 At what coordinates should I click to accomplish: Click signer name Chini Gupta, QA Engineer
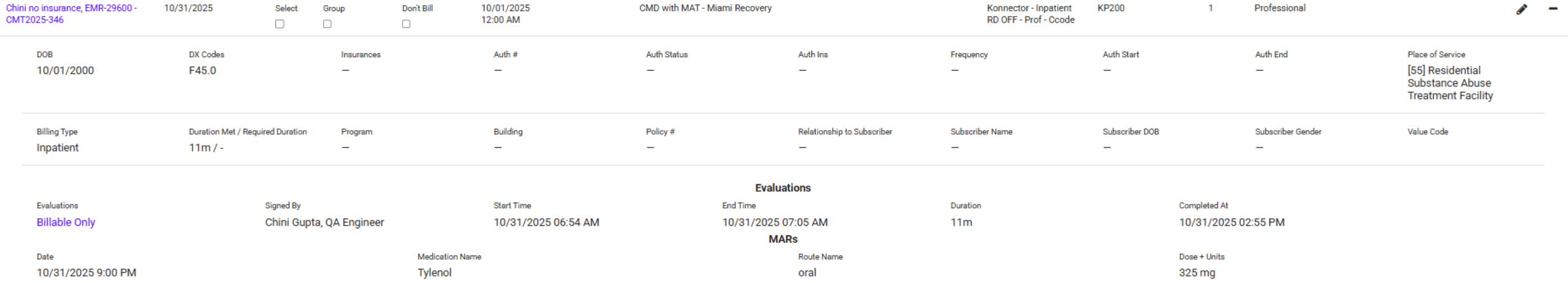[324, 222]
